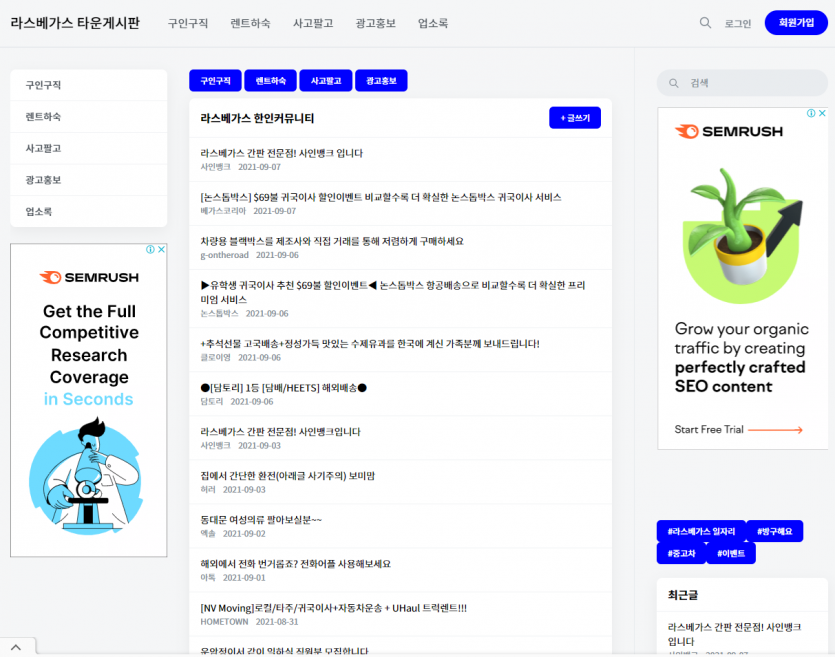835x657 pixels.
Task: Choose 사고팔고 in the left sidebar menu
Action: click(x=44, y=148)
